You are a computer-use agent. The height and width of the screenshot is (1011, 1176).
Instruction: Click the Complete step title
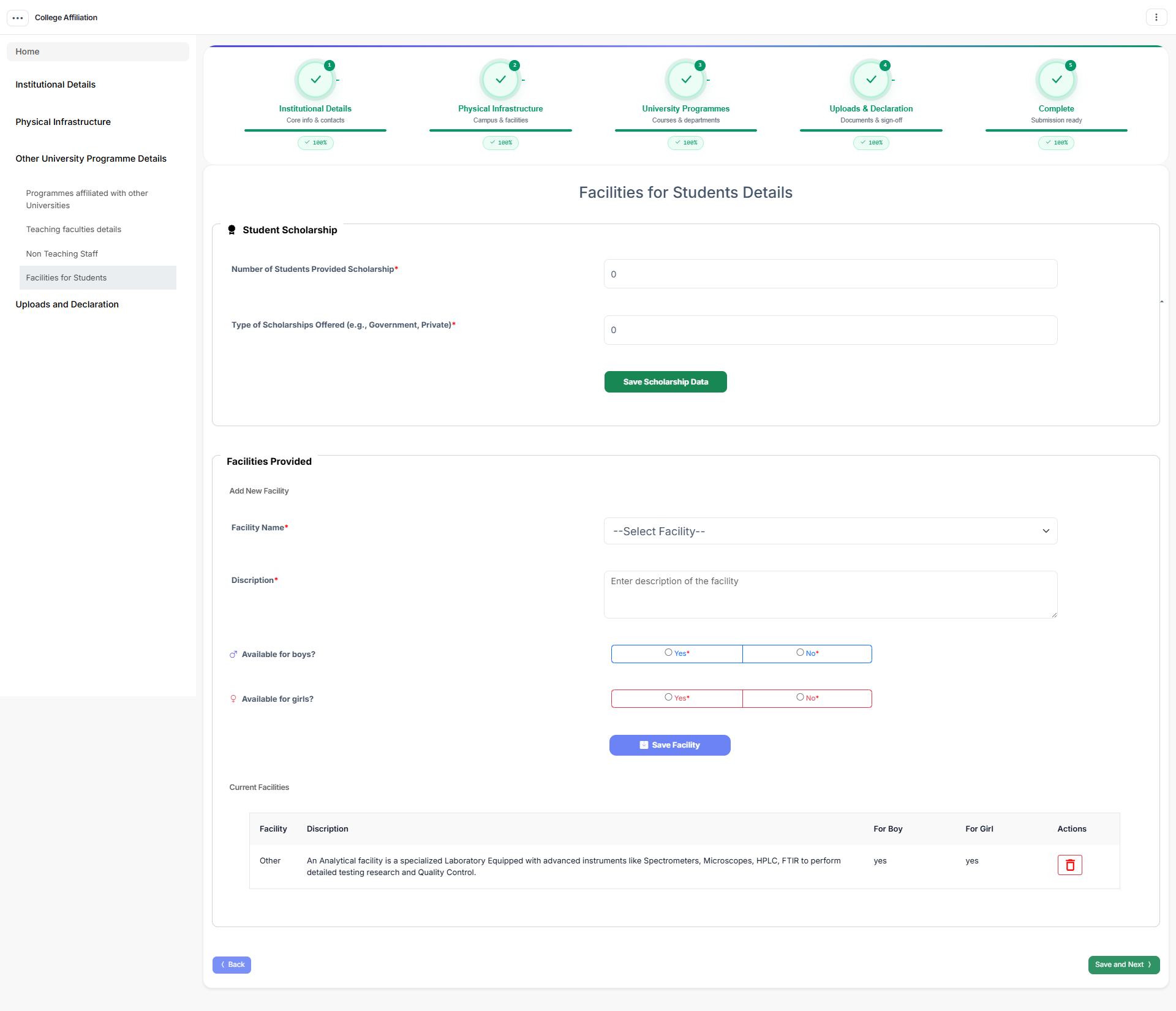[1057, 108]
